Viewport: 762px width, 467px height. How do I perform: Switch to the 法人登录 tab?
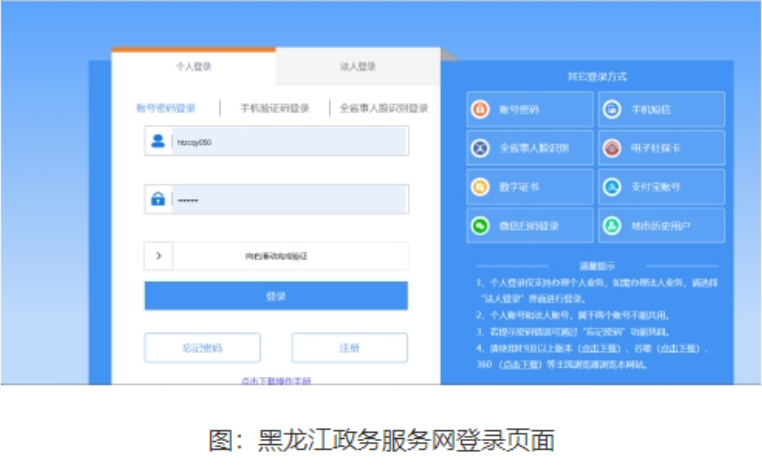coord(357,67)
